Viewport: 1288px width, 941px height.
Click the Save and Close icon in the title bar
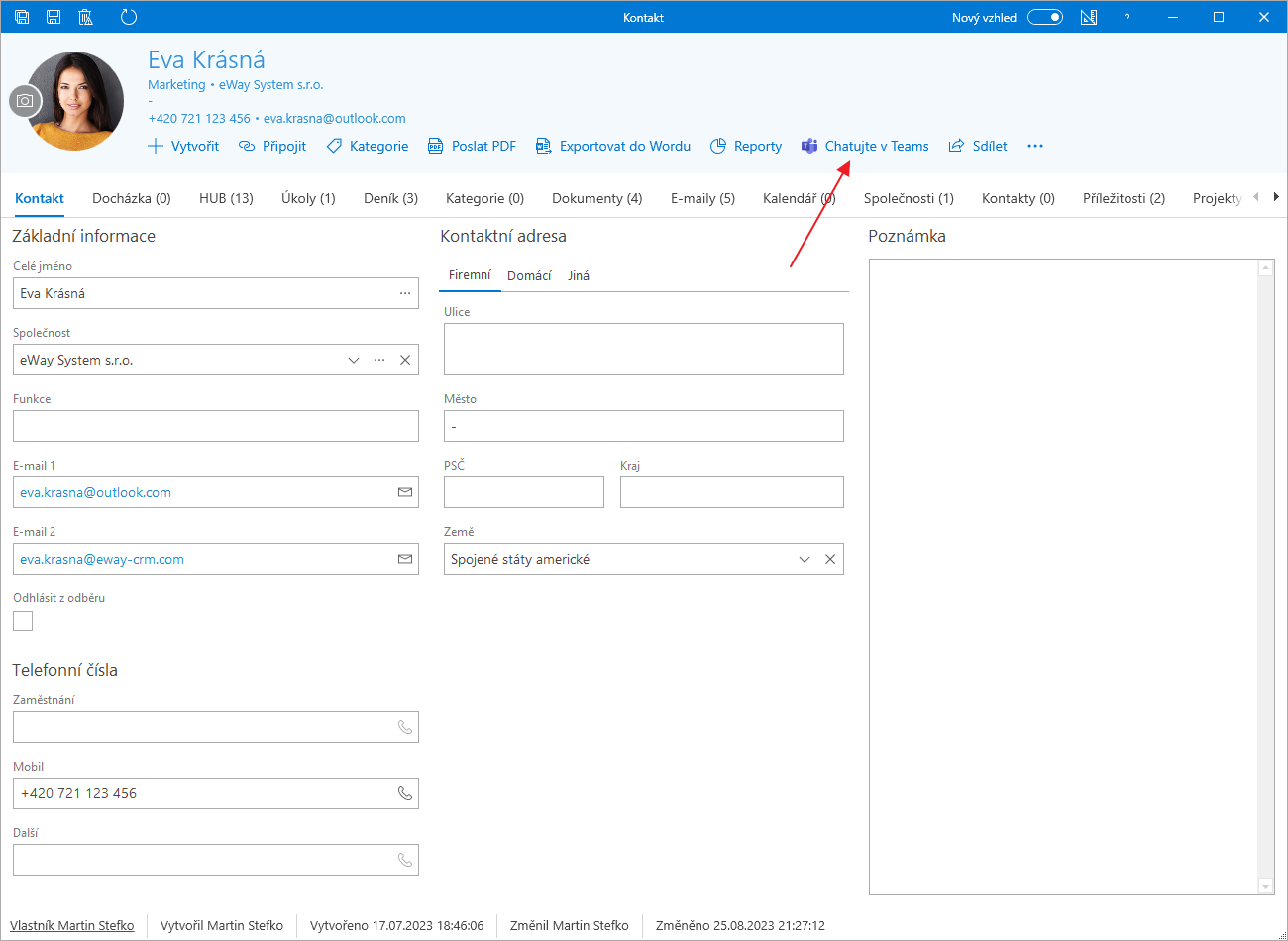point(22,17)
